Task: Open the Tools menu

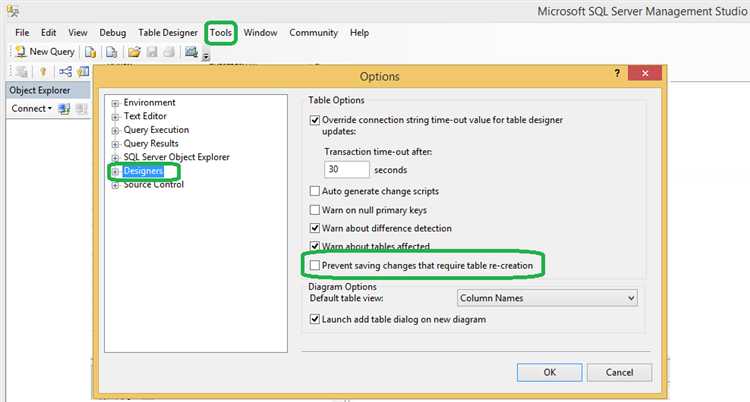Action: 221,32
